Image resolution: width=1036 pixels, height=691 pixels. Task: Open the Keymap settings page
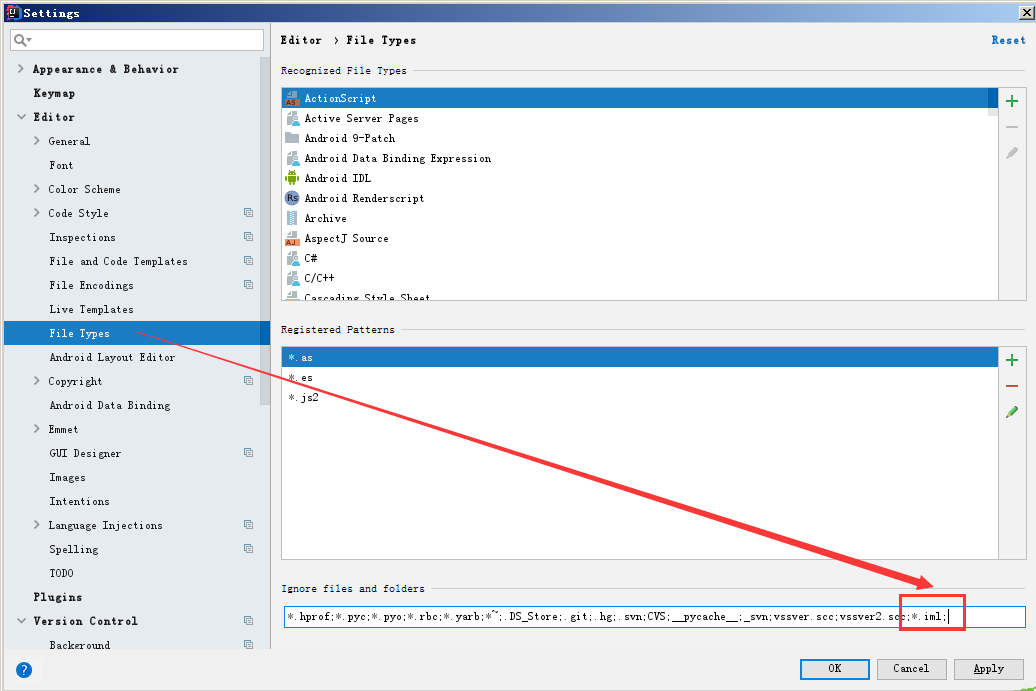(x=54, y=93)
